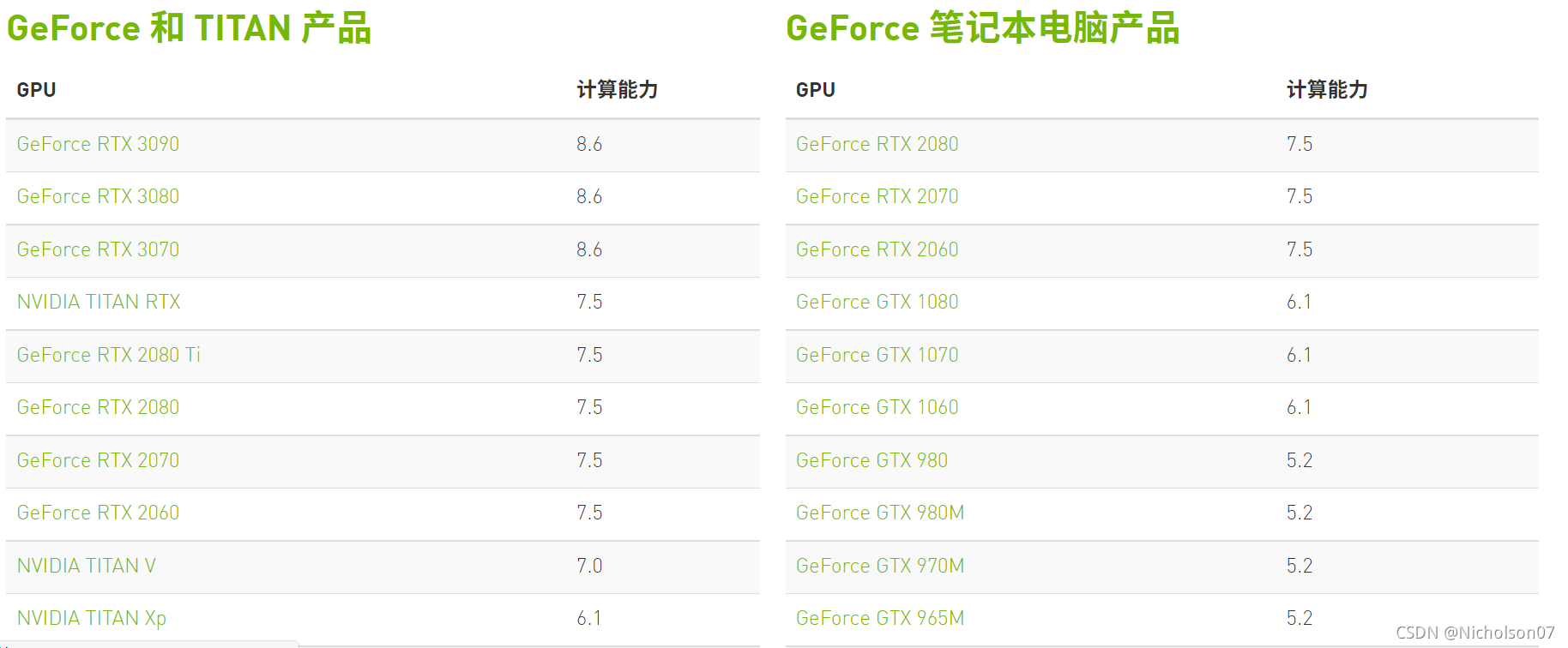The width and height of the screenshot is (1568, 648).
Task: Open GeForce GTX 965M link
Action: click(x=880, y=618)
